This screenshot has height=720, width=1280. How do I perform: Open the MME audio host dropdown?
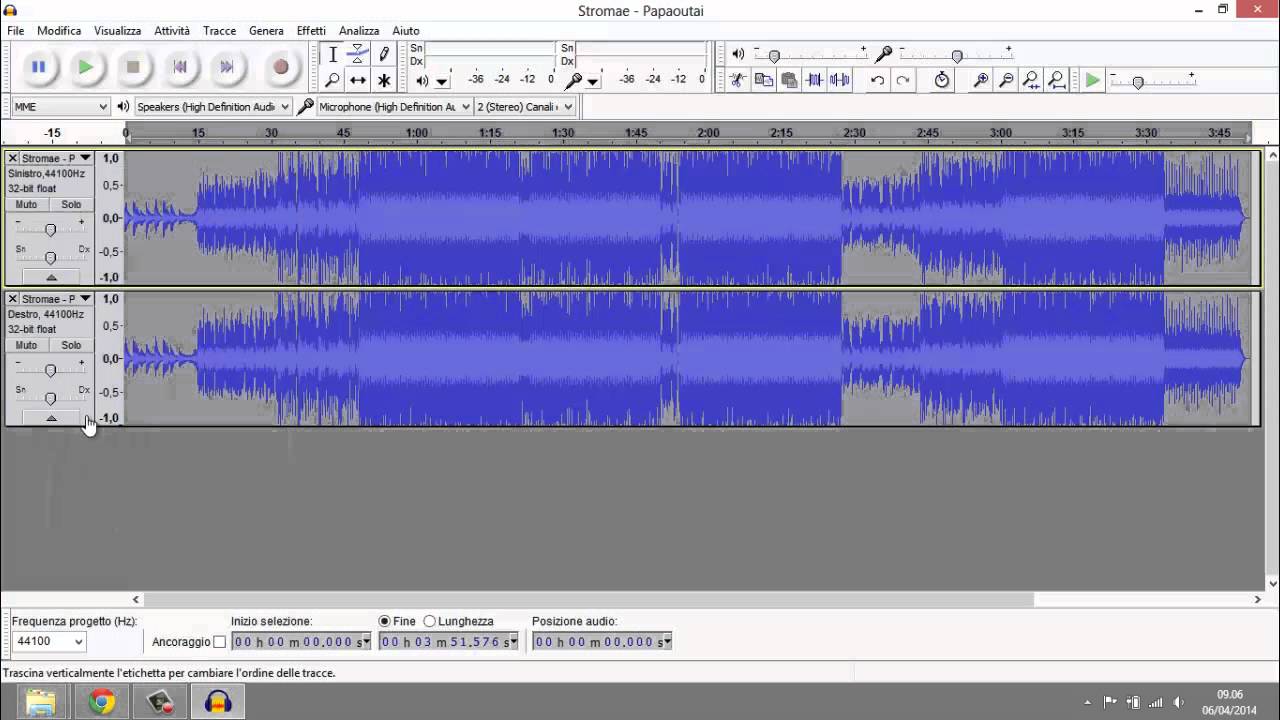coord(60,107)
